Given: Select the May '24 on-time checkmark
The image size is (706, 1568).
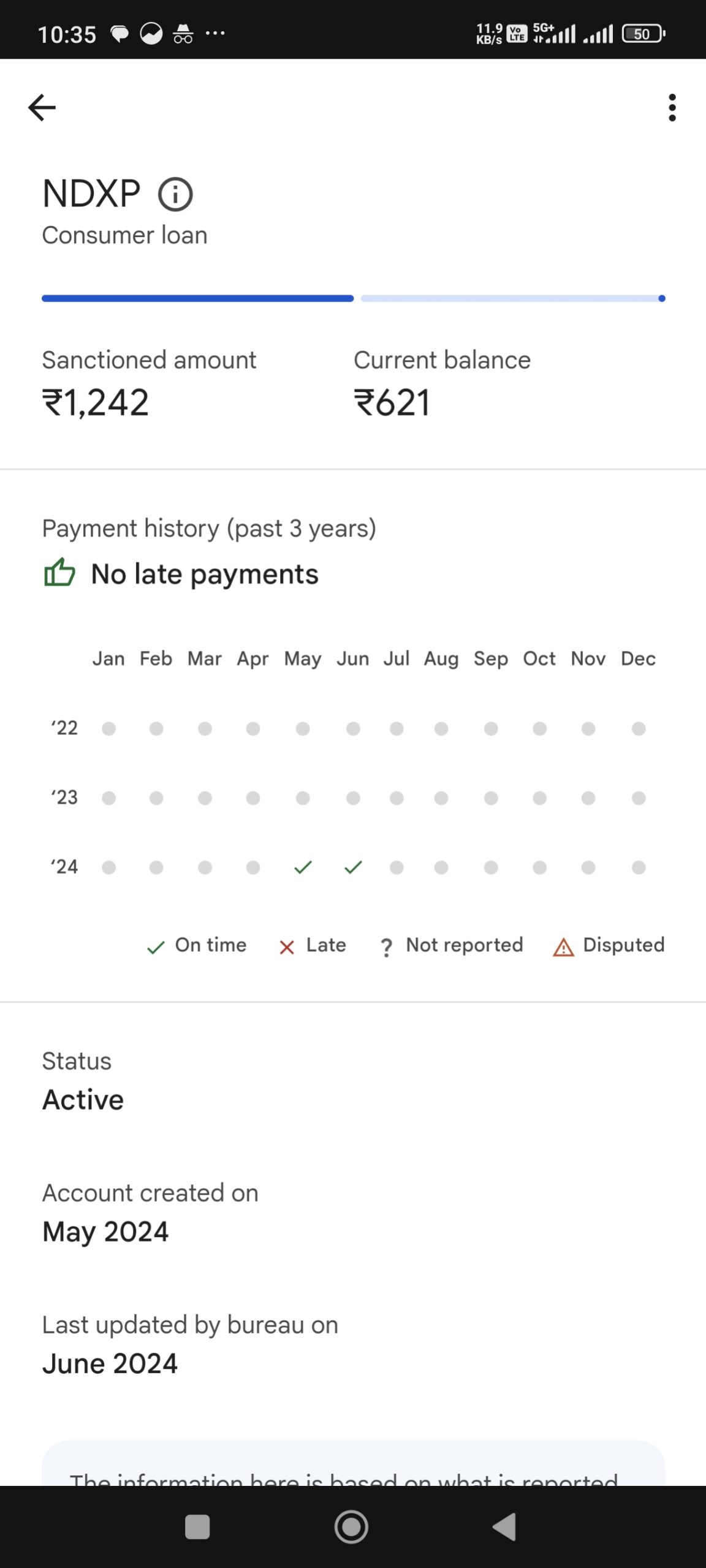Looking at the screenshot, I should pos(303,867).
